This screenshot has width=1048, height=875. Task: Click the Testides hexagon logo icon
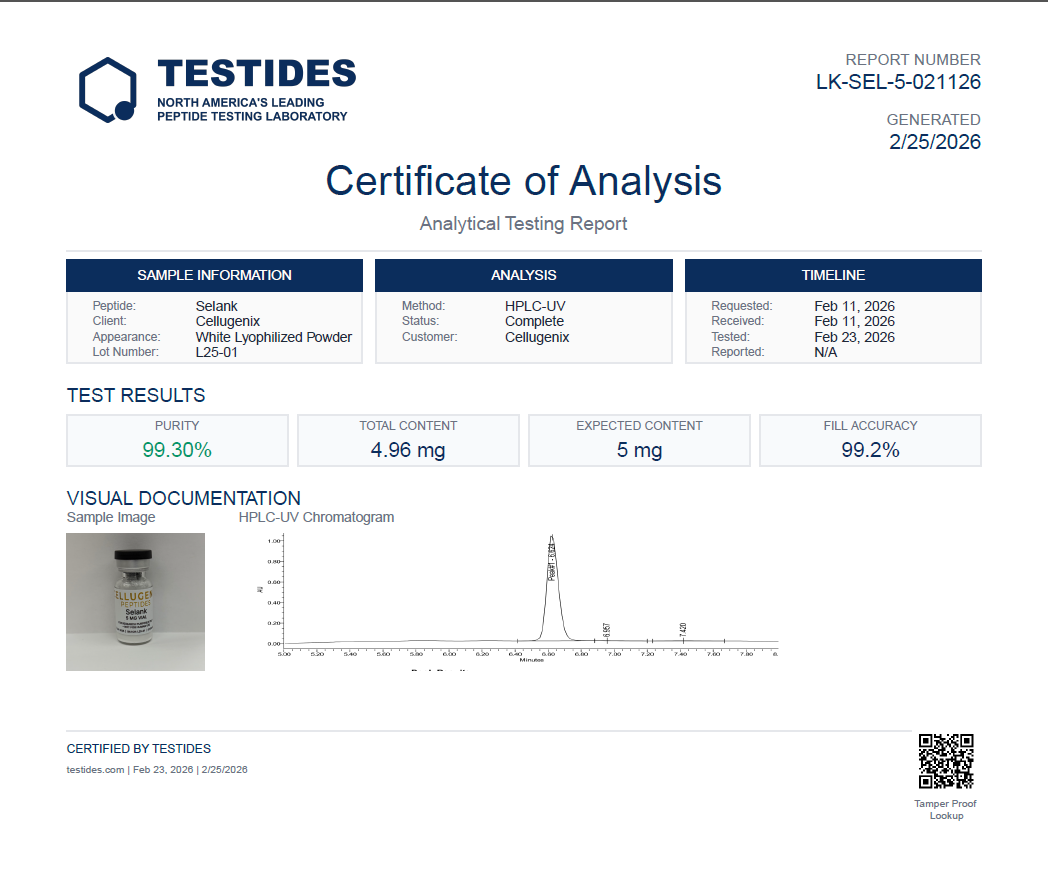coord(107,90)
